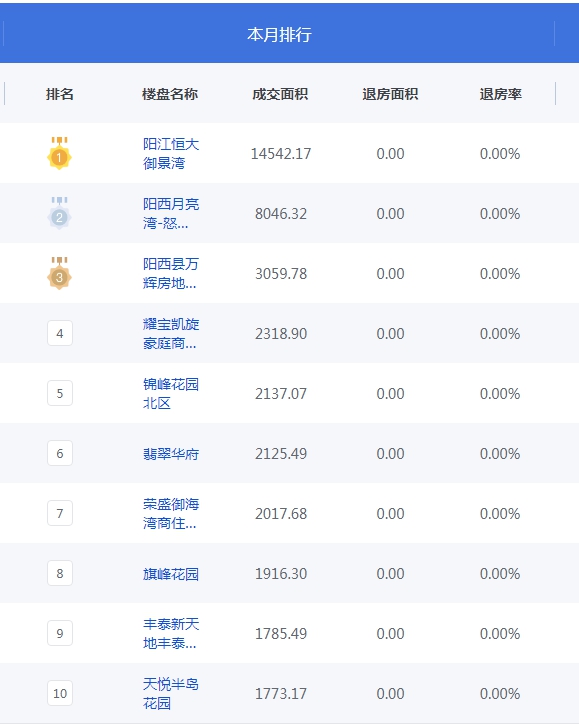This screenshot has height=728, width=579.
Task: Open the 天悦半岛花园 property link
Action: click(171, 693)
